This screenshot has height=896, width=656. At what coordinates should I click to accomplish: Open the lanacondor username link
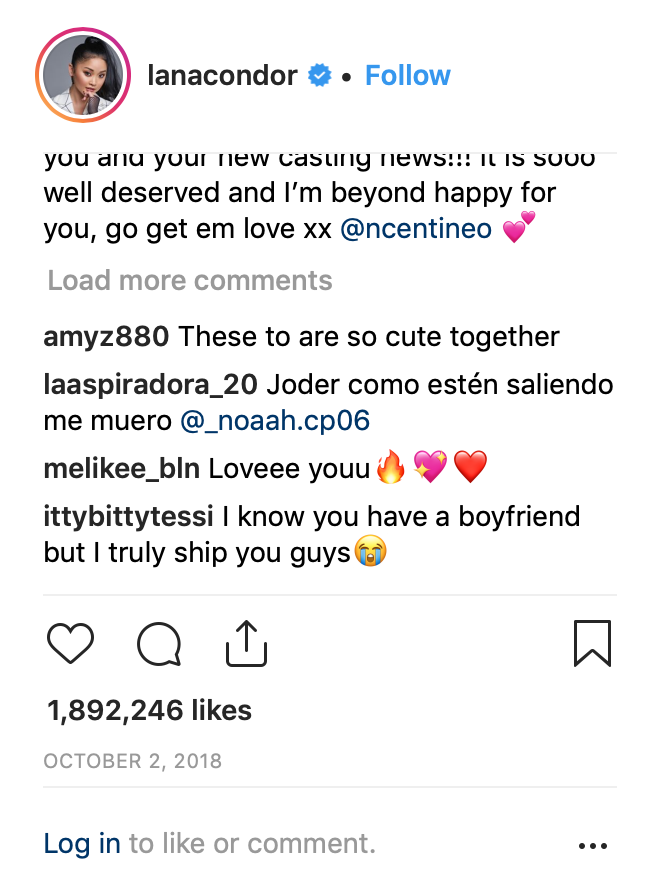click(221, 76)
